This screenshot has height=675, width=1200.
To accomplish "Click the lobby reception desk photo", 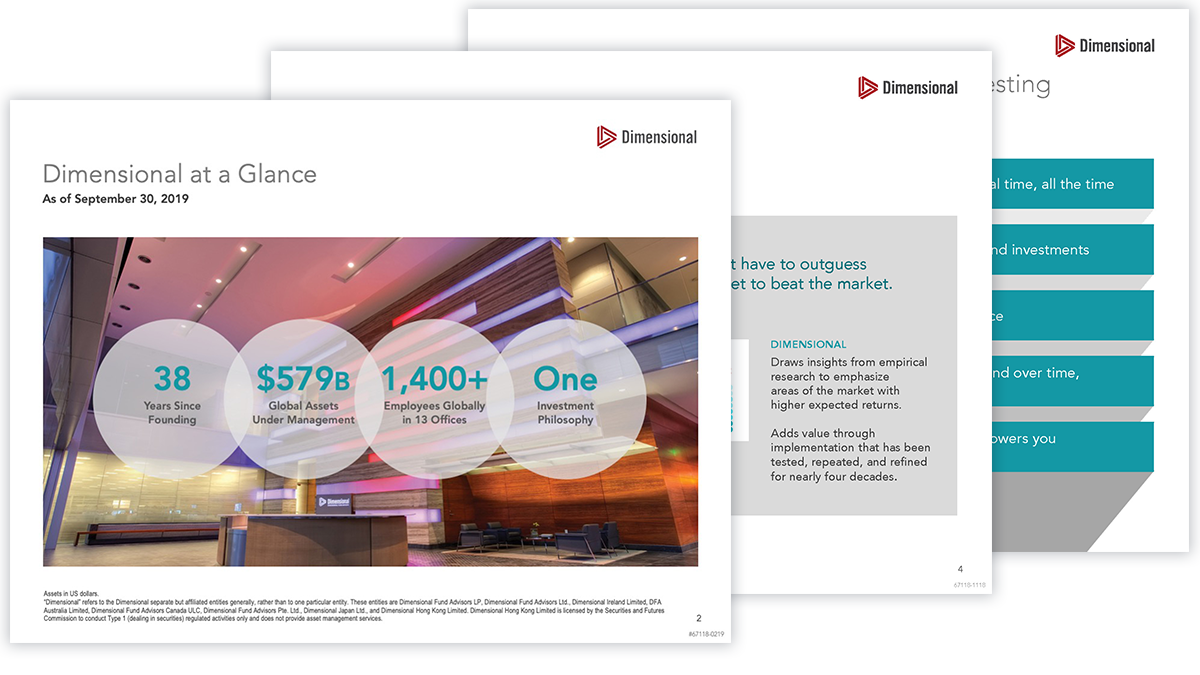I will (x=370, y=402).
